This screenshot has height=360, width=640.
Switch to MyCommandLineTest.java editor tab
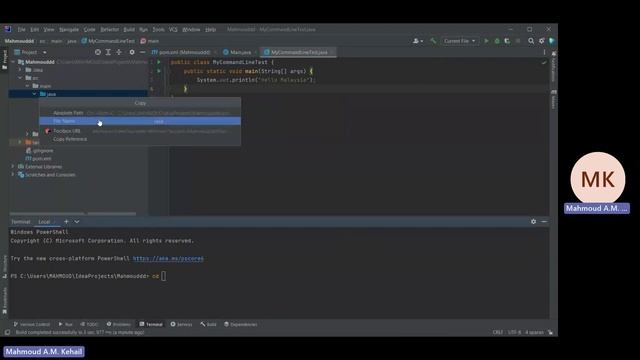pyautogui.click(x=298, y=52)
